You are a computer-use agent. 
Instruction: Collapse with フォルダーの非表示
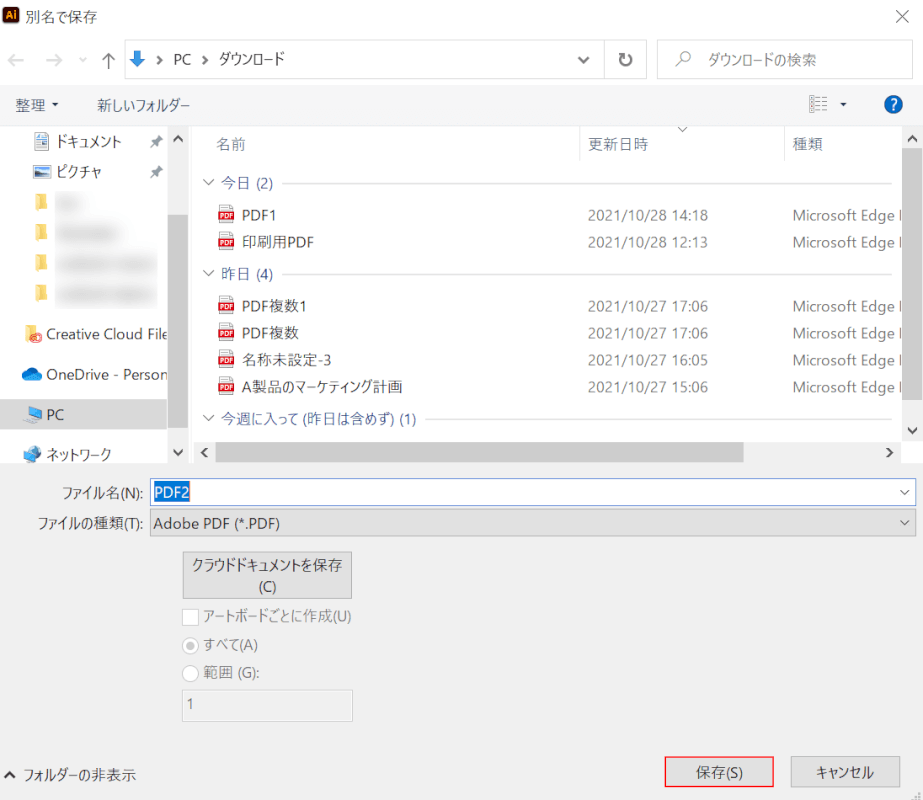pyautogui.click(x=71, y=775)
